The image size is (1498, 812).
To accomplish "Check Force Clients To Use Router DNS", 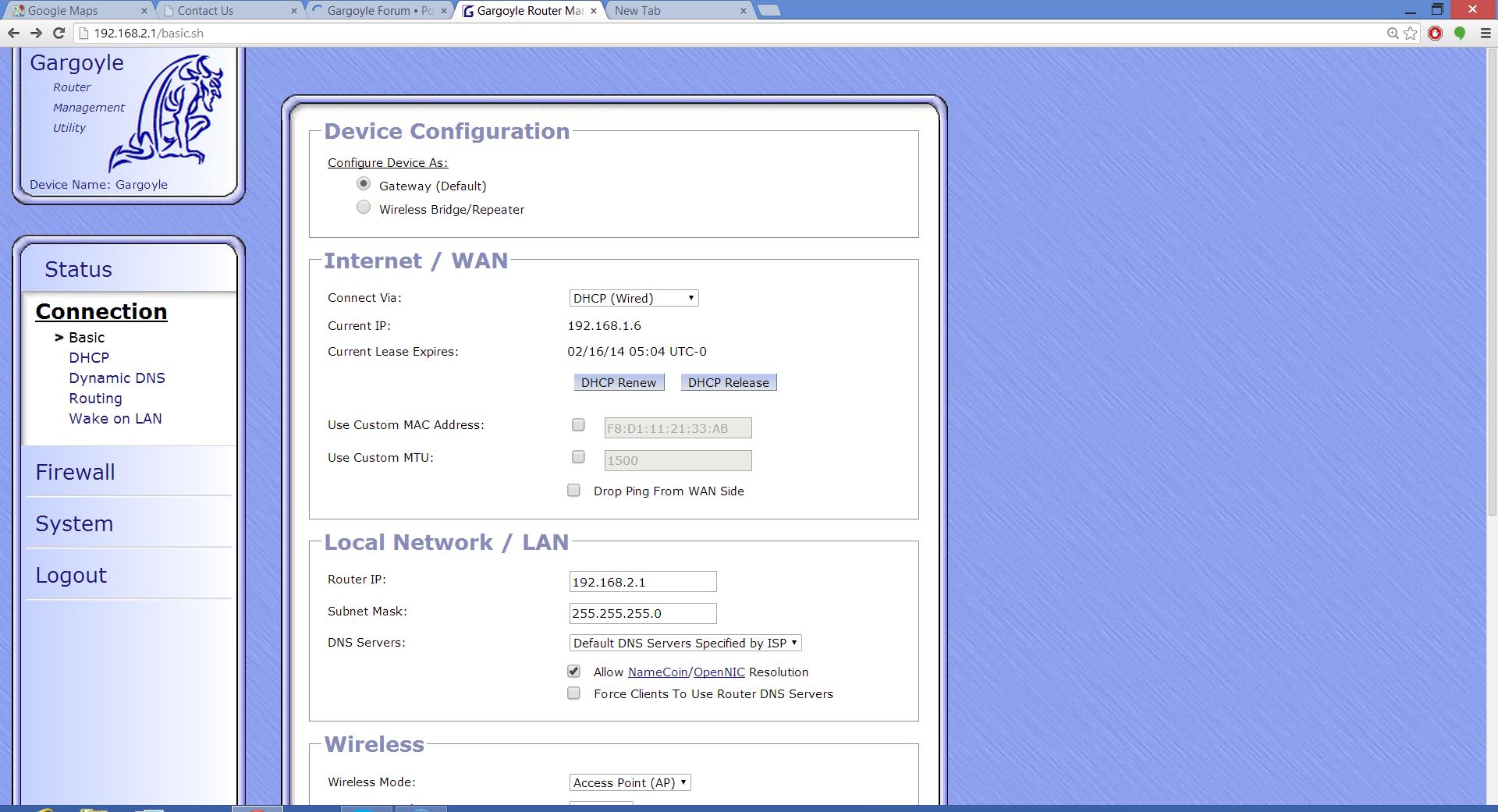I will [573, 693].
